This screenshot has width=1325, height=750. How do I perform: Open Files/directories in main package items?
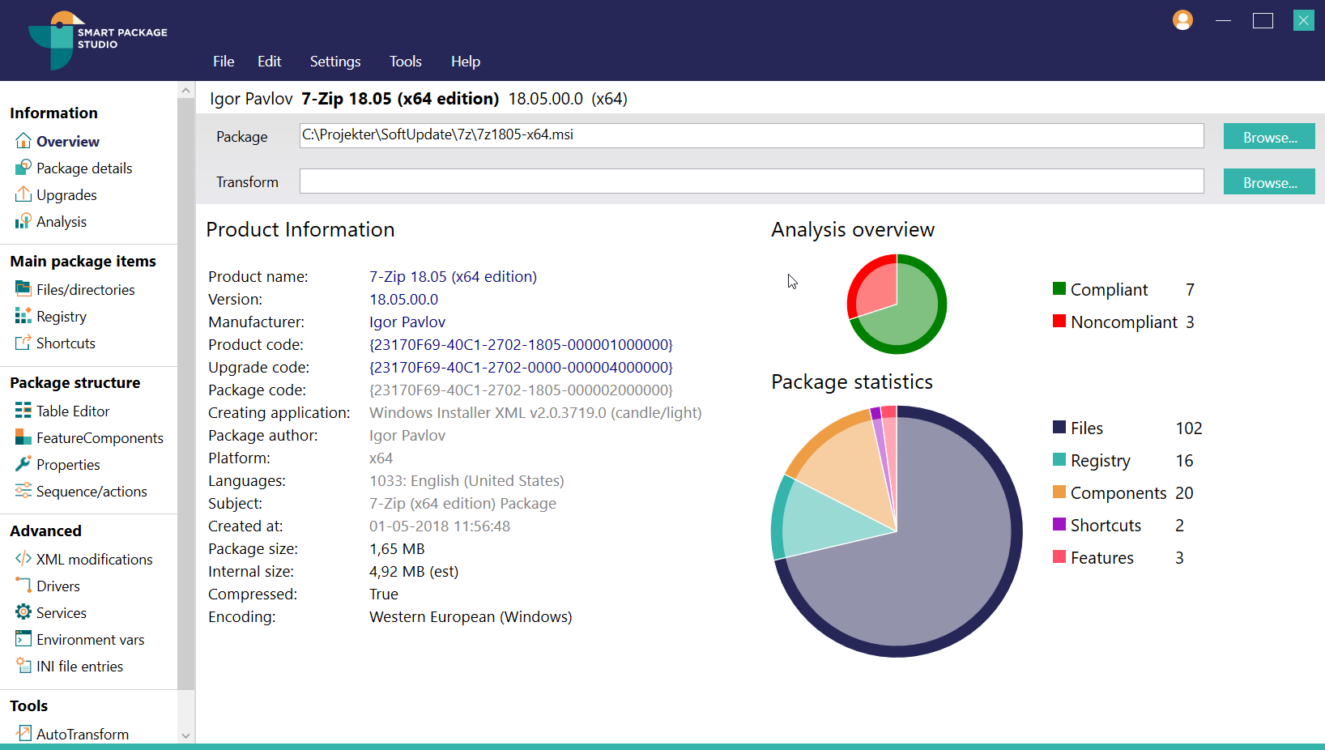[x=85, y=289]
